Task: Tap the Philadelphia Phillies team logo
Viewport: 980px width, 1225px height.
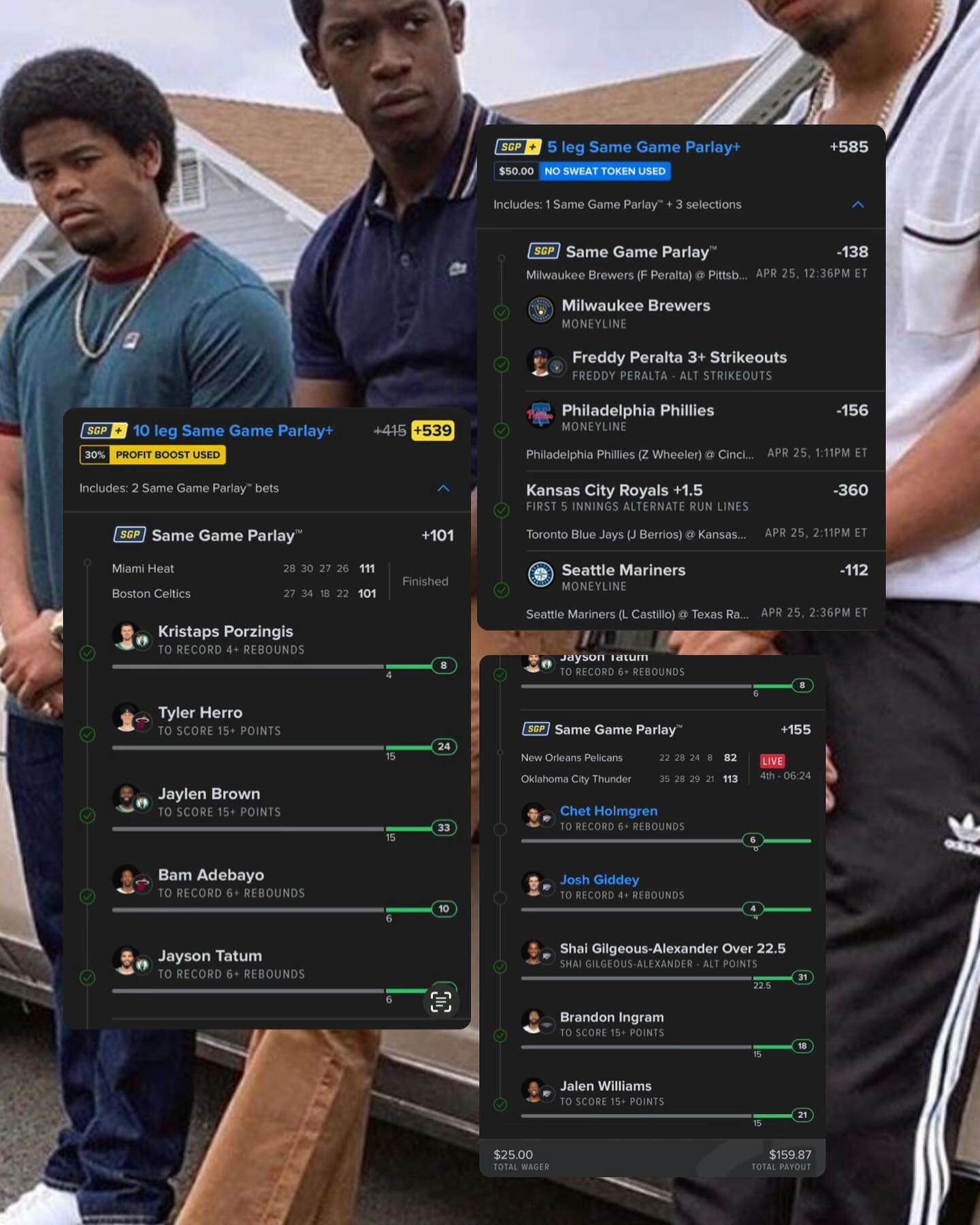Action: 541,414
